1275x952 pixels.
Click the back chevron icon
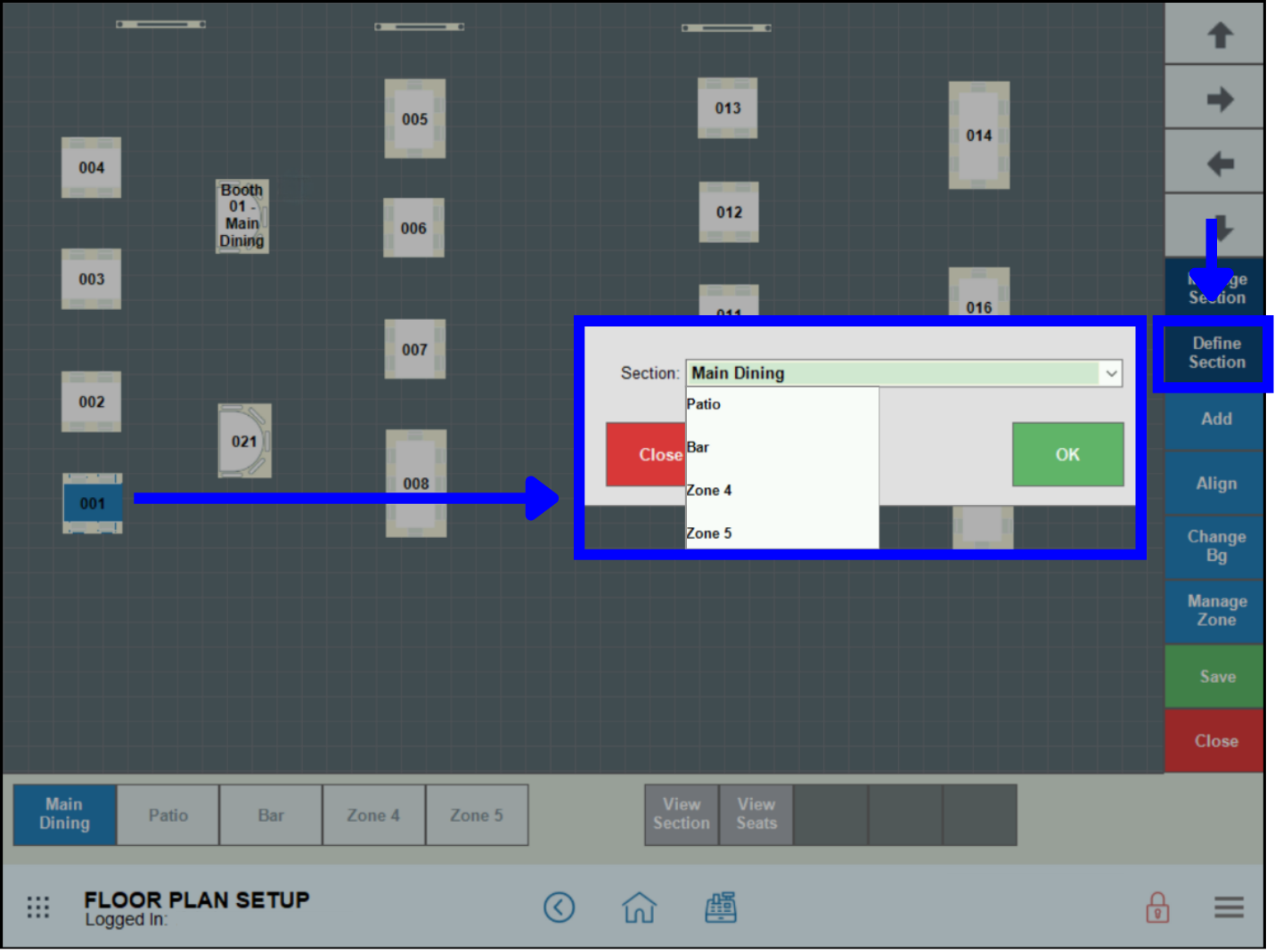point(560,907)
